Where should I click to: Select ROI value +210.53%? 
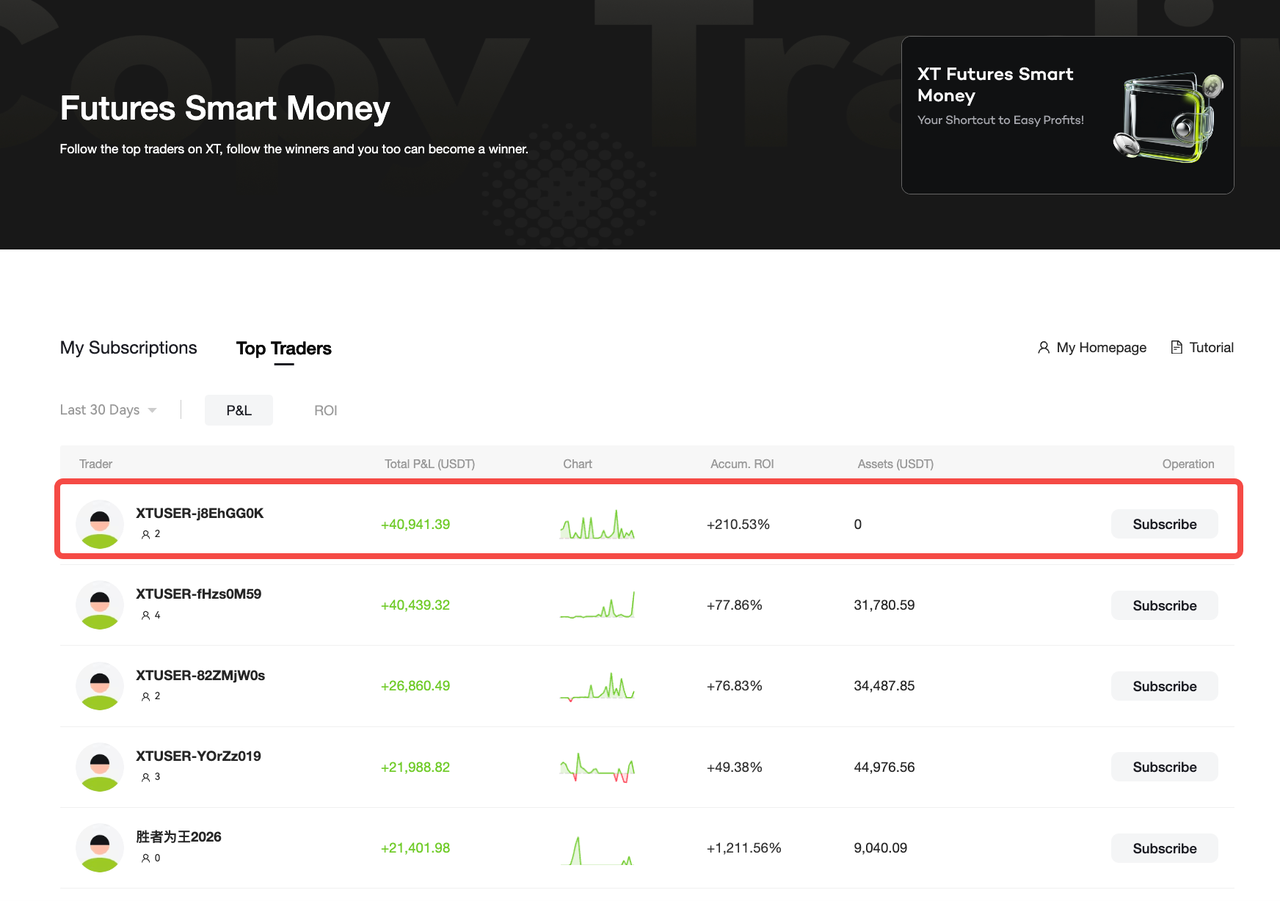pos(738,524)
